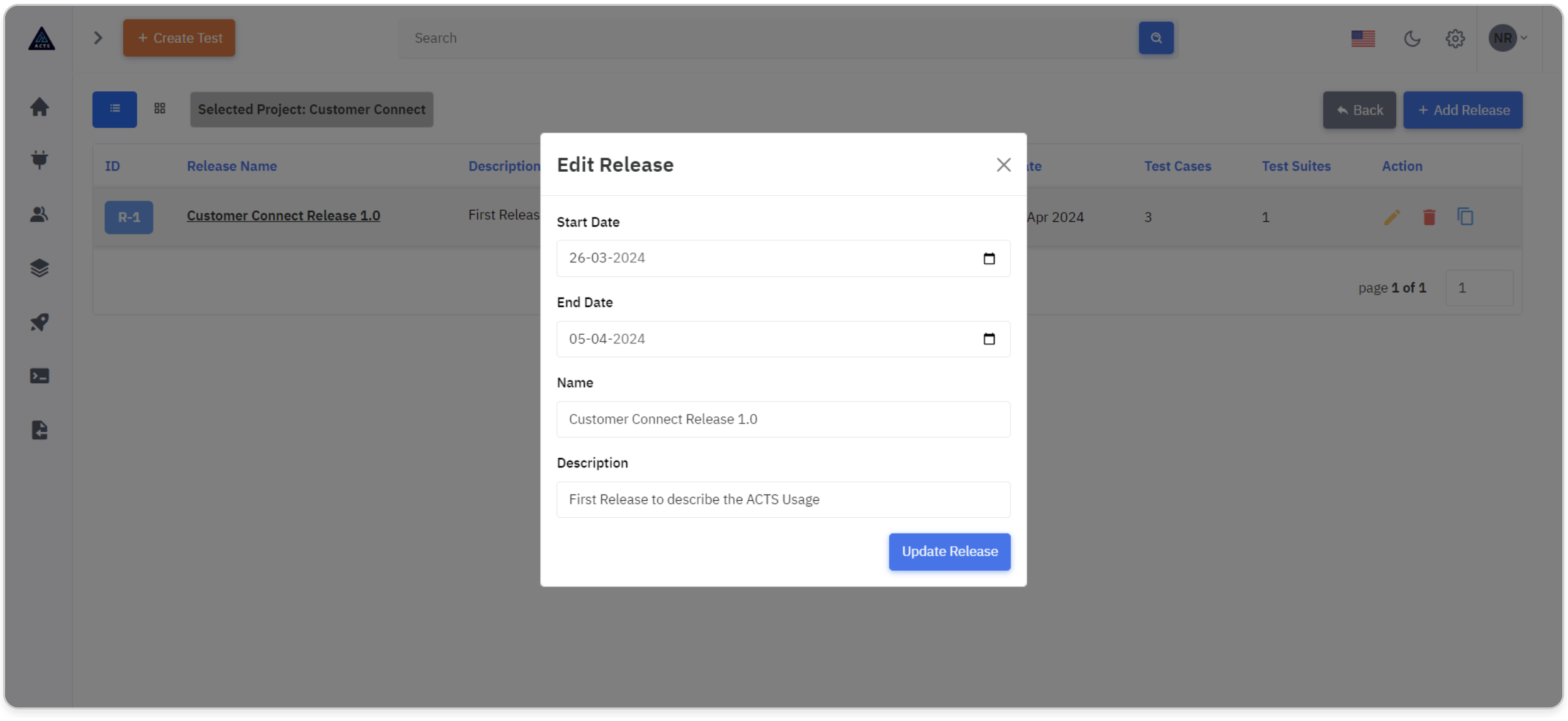Click the Add Release button

[1462, 110]
